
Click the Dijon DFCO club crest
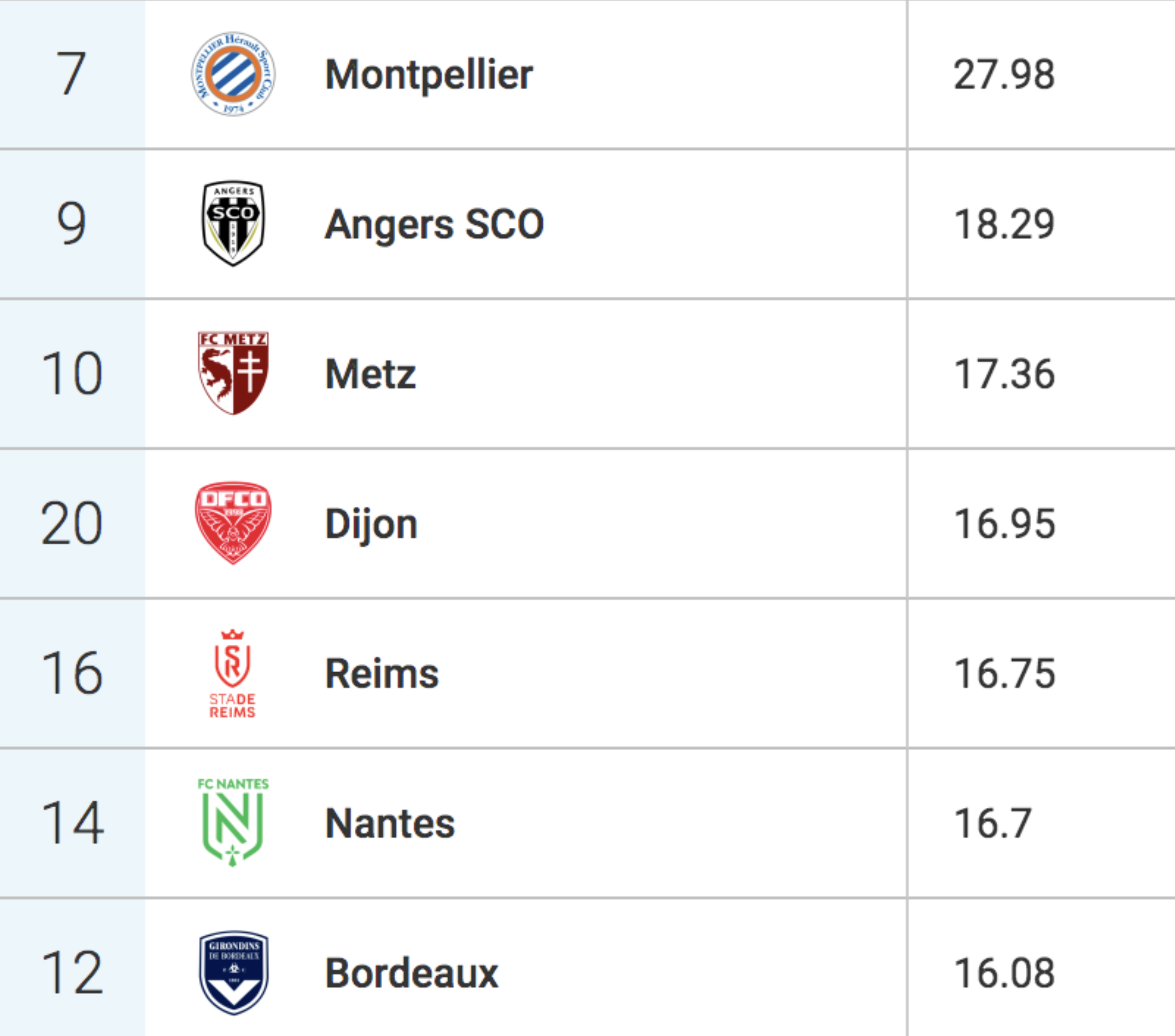point(233,523)
